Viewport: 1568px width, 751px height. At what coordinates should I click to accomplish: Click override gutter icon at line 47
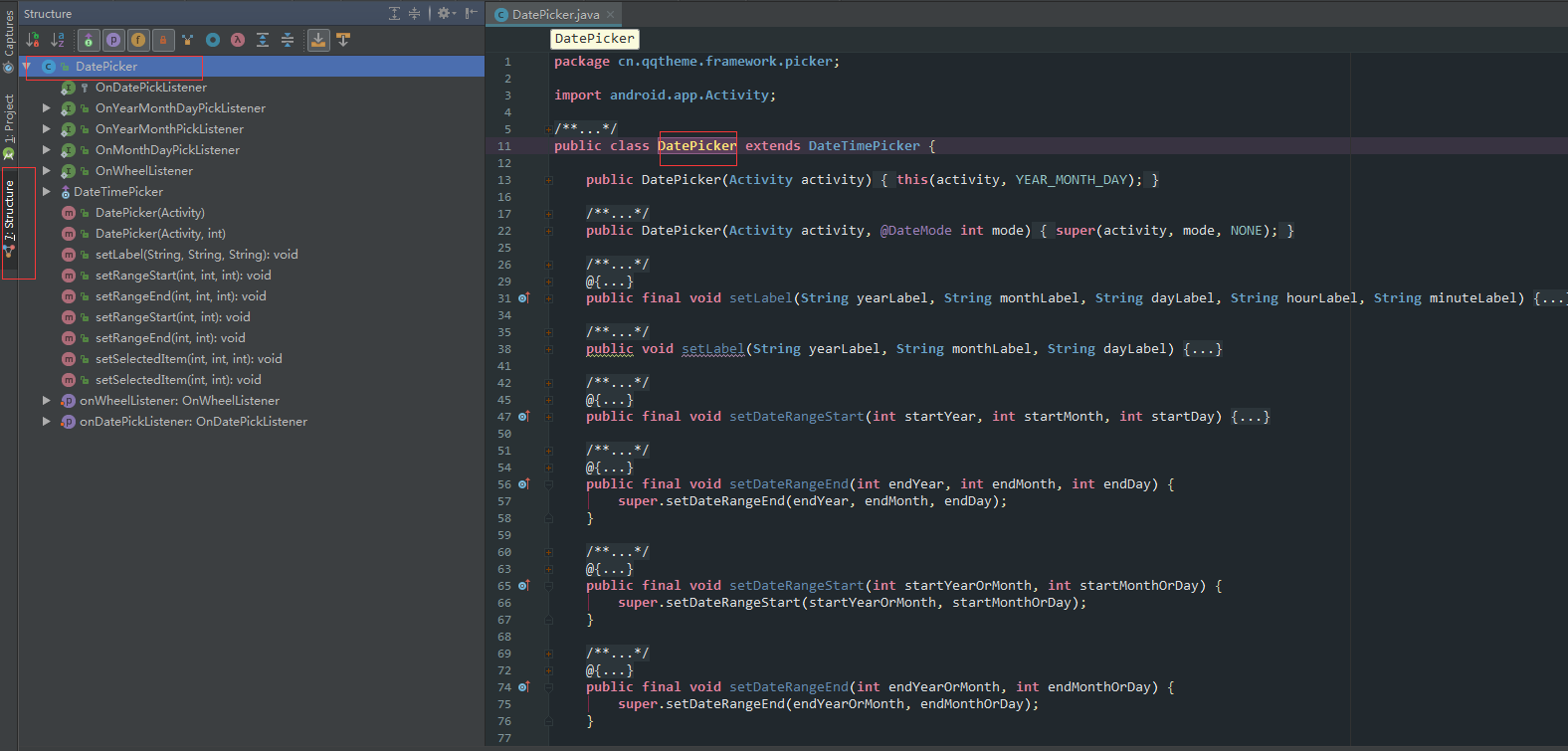(524, 416)
